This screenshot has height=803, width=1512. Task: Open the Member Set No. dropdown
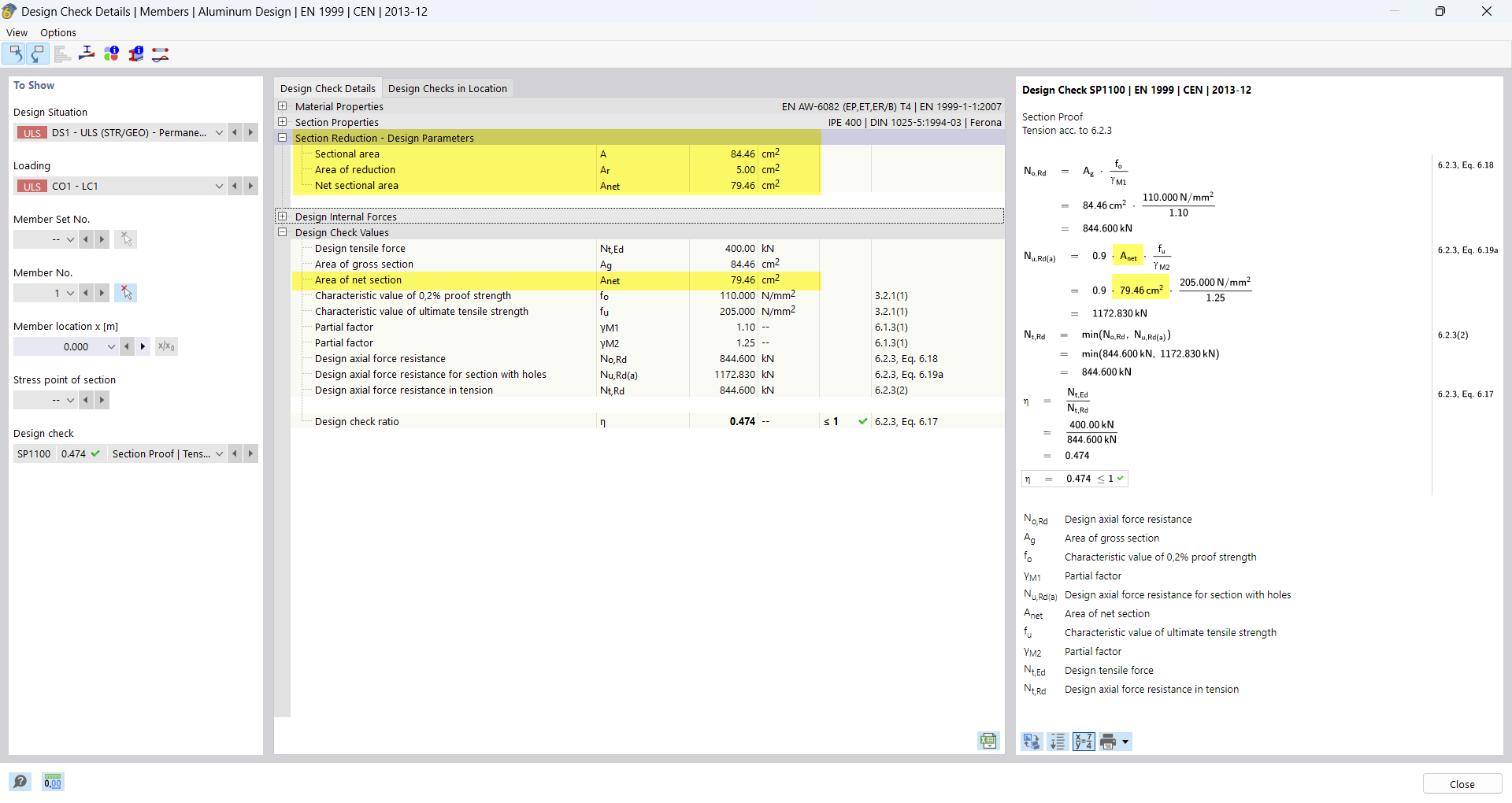coord(70,239)
